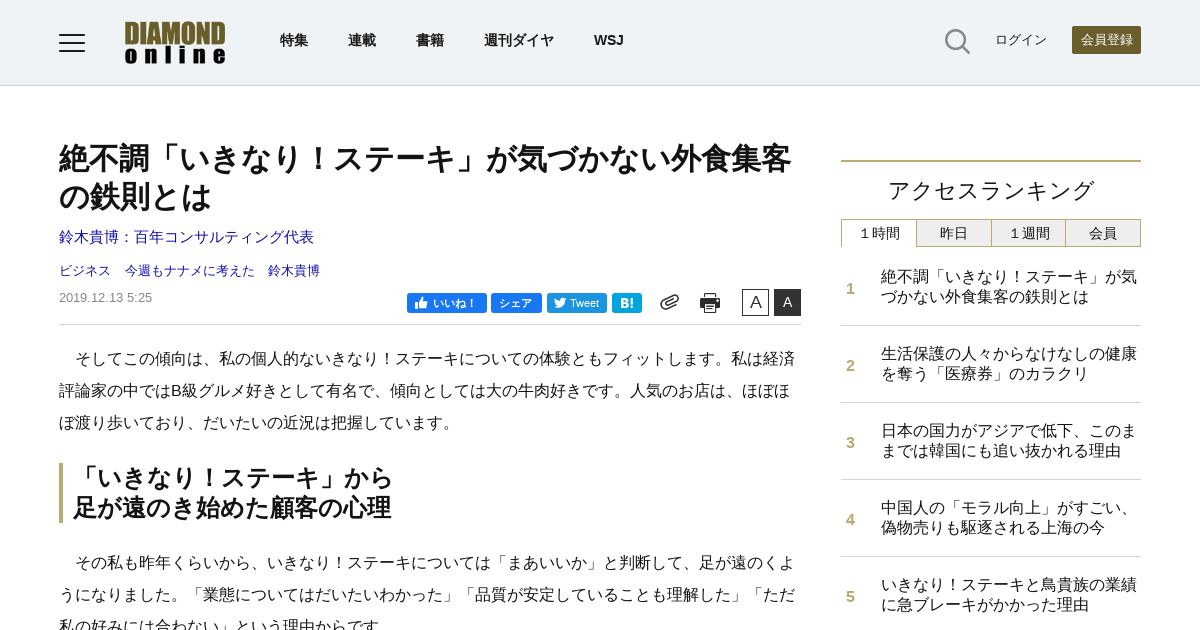The height and width of the screenshot is (630, 1200).
Task: Open 書籍 menu
Action: click(x=430, y=41)
